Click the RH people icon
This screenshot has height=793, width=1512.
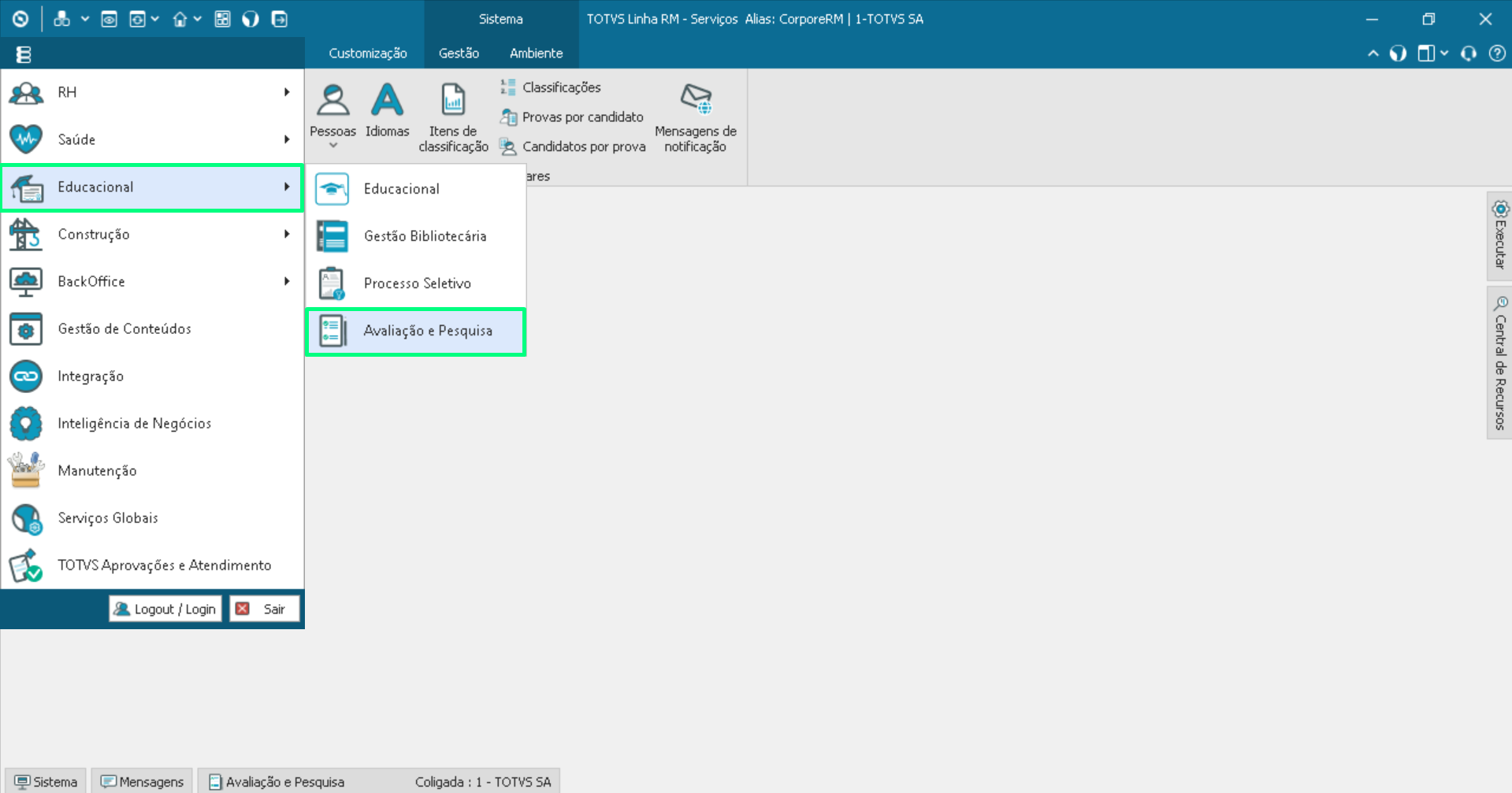pyautogui.click(x=26, y=93)
